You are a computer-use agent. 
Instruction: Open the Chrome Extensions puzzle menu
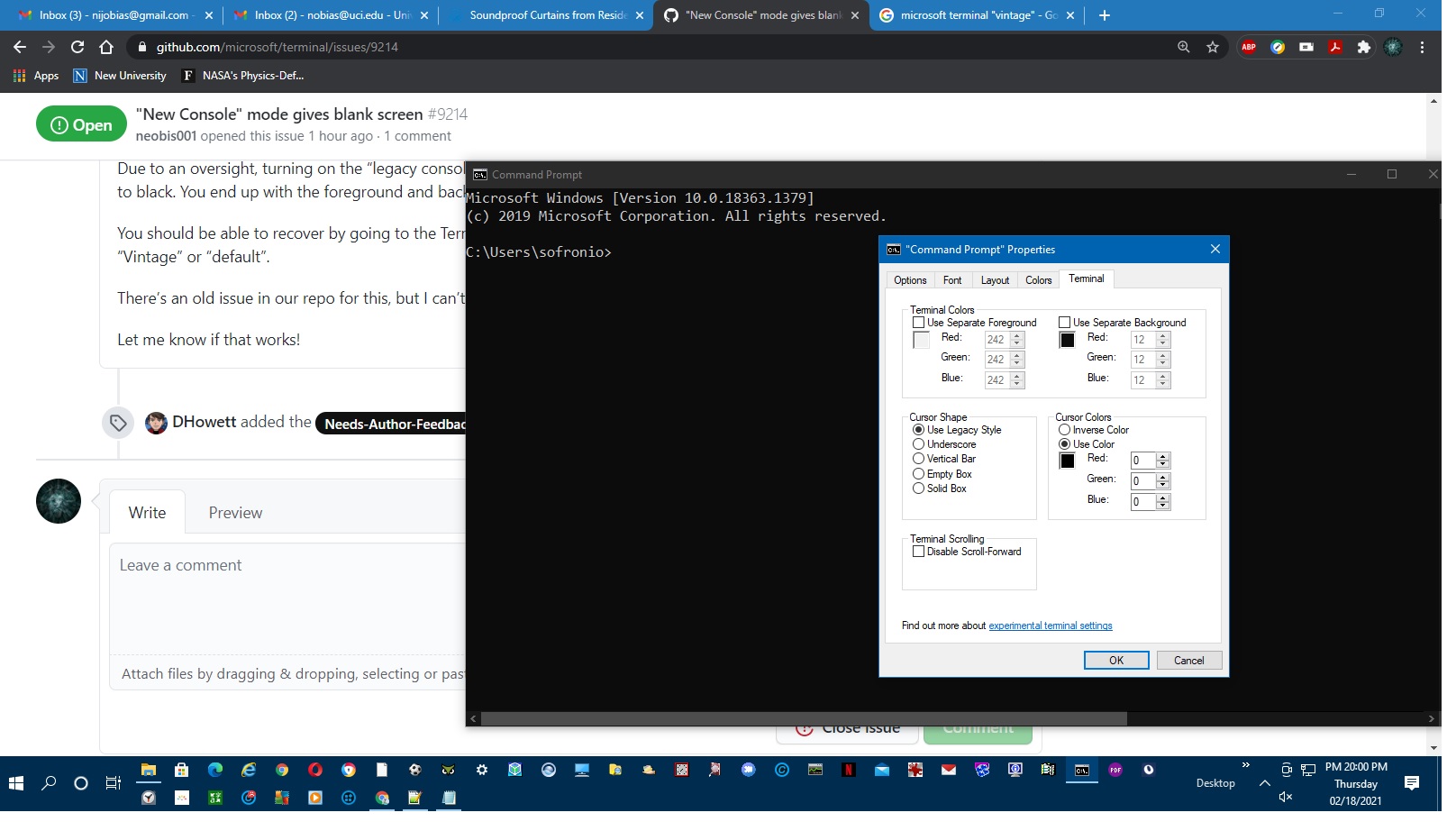coord(1364,47)
